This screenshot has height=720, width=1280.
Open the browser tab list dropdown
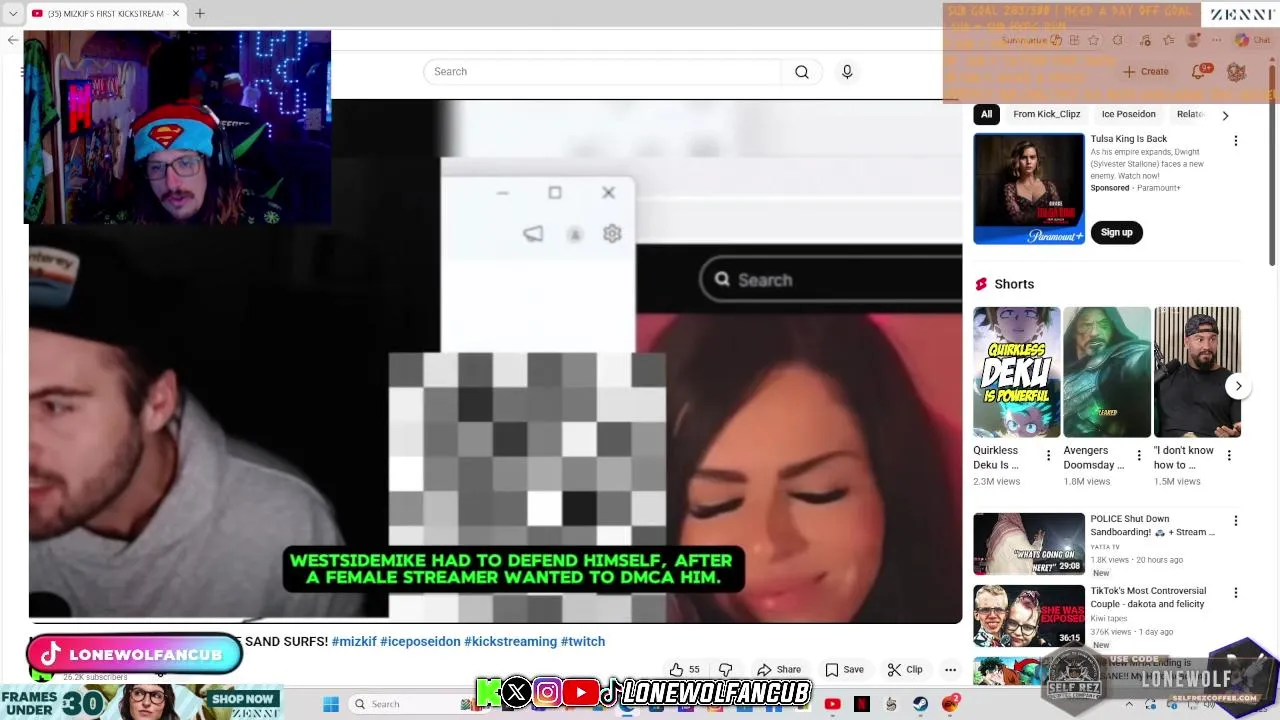[x=12, y=13]
